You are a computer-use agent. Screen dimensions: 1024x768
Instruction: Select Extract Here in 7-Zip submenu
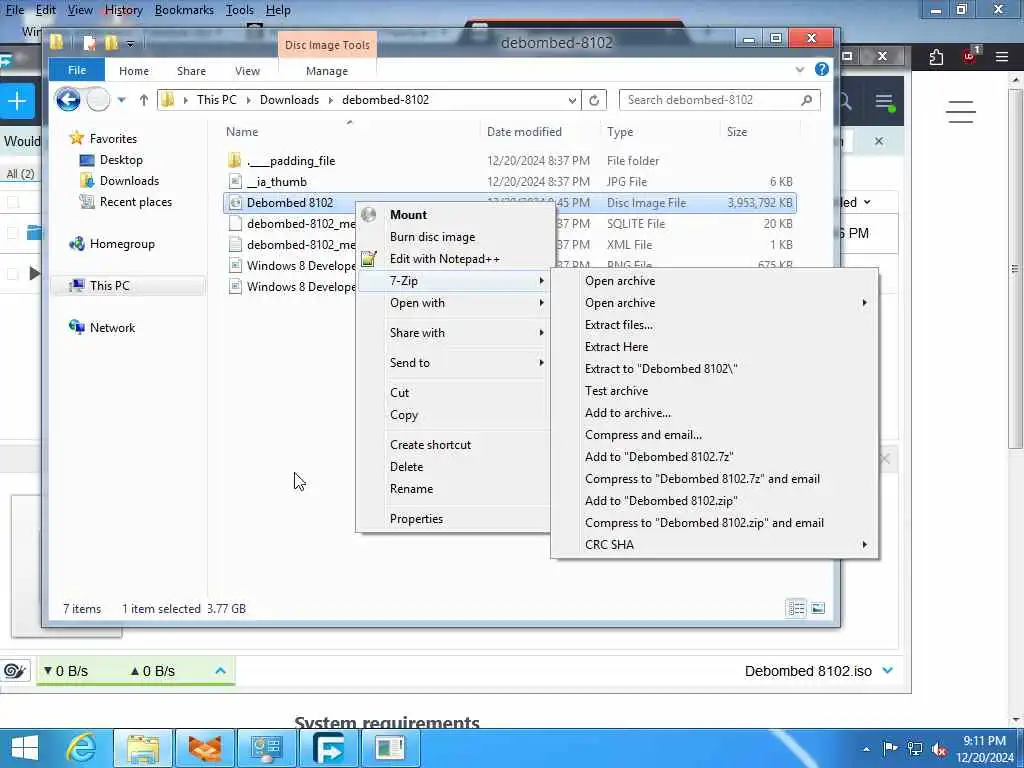(x=715, y=347)
